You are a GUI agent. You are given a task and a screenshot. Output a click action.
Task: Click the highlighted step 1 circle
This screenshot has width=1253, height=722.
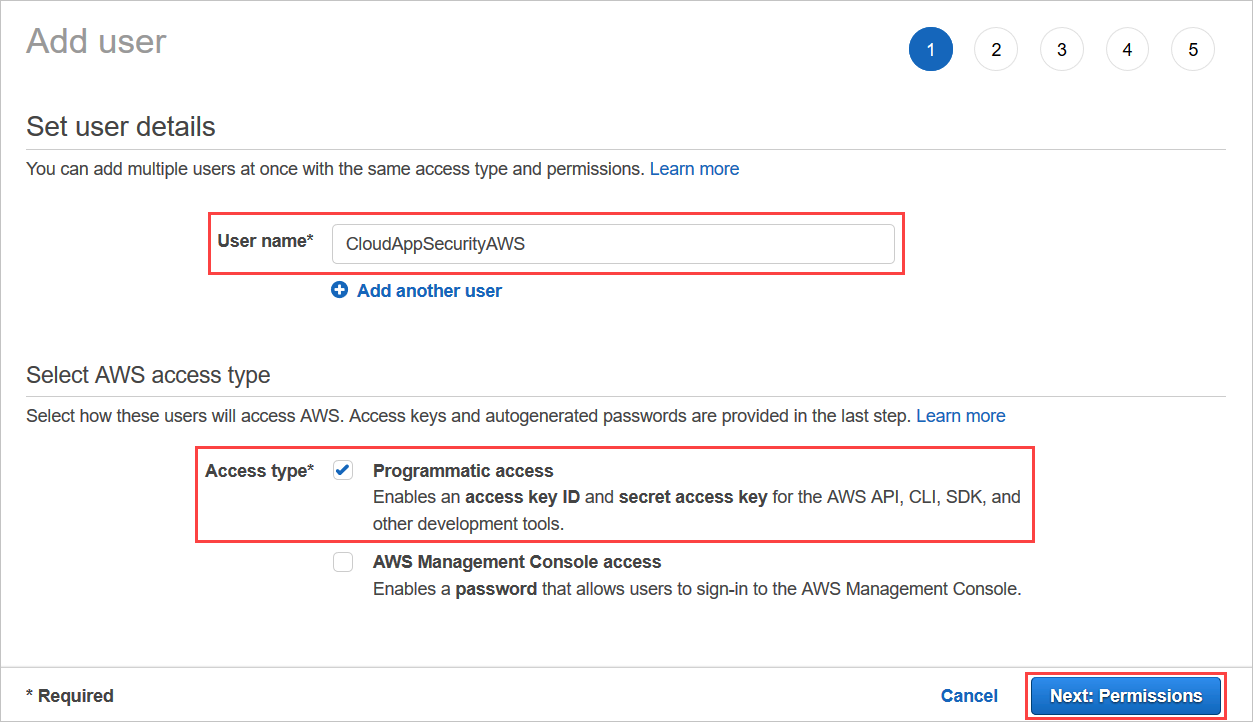pyautogui.click(x=930, y=49)
